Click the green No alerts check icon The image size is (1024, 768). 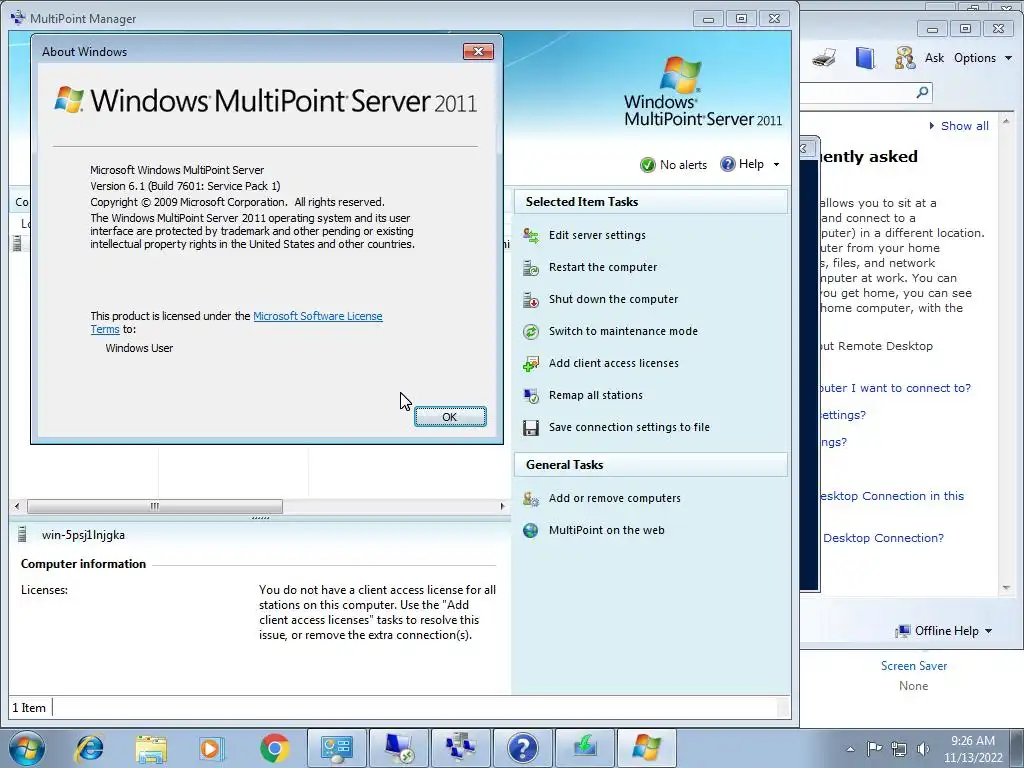(x=647, y=165)
